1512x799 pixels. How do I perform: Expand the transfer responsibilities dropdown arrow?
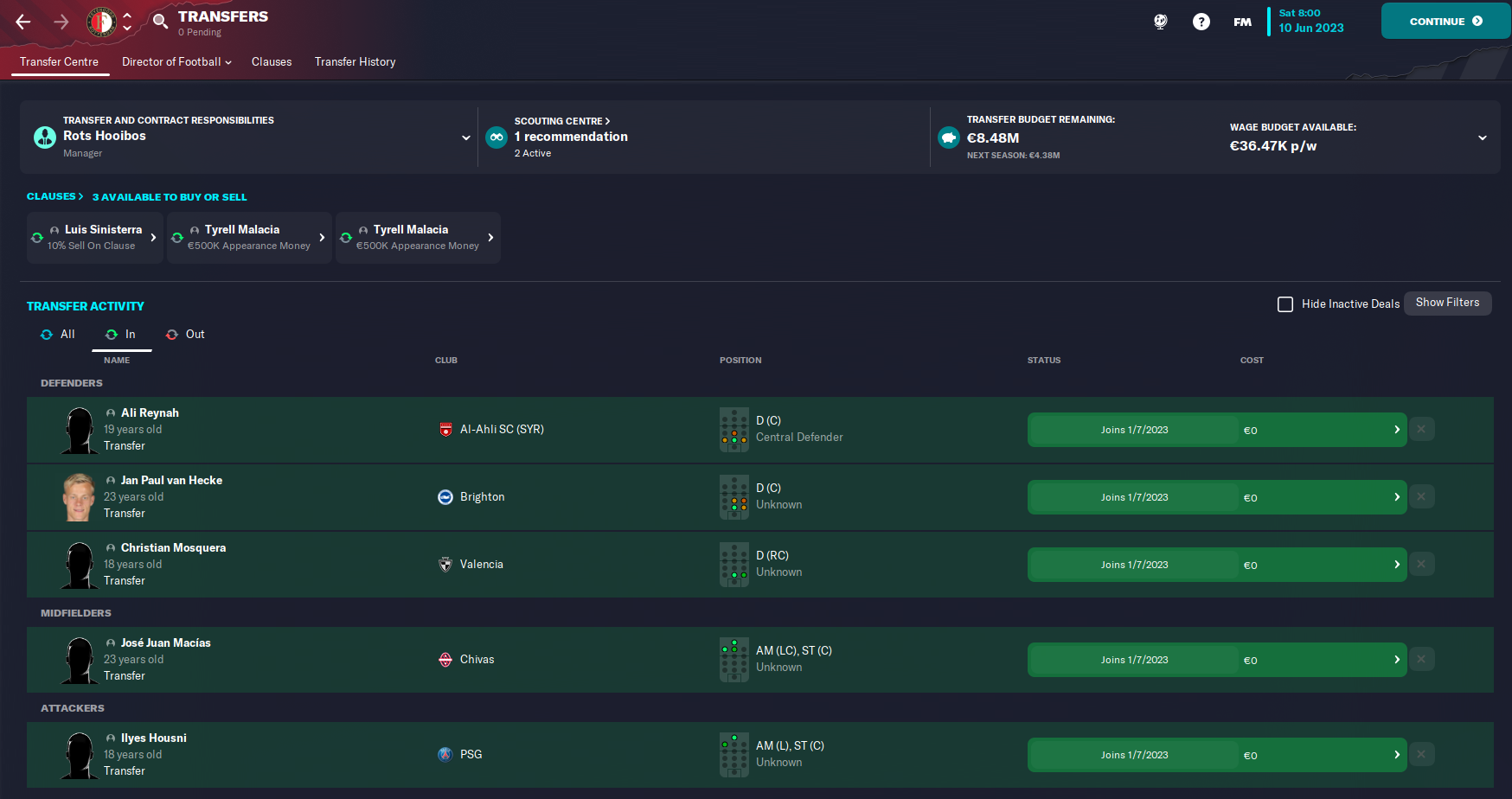coord(466,137)
